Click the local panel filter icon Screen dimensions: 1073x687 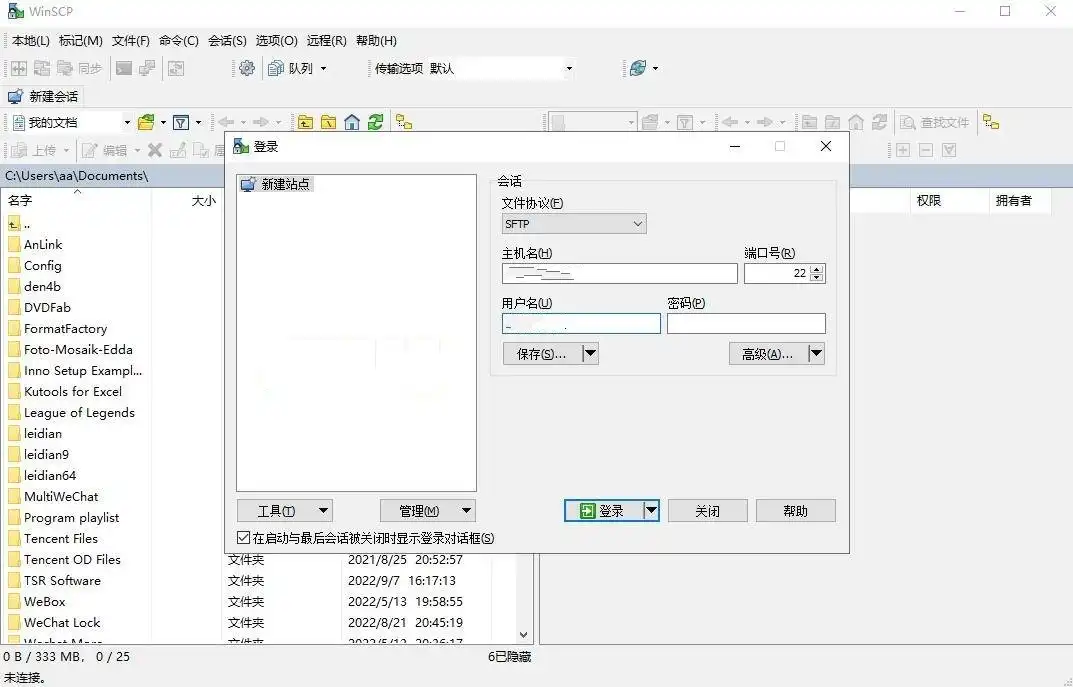(x=181, y=122)
